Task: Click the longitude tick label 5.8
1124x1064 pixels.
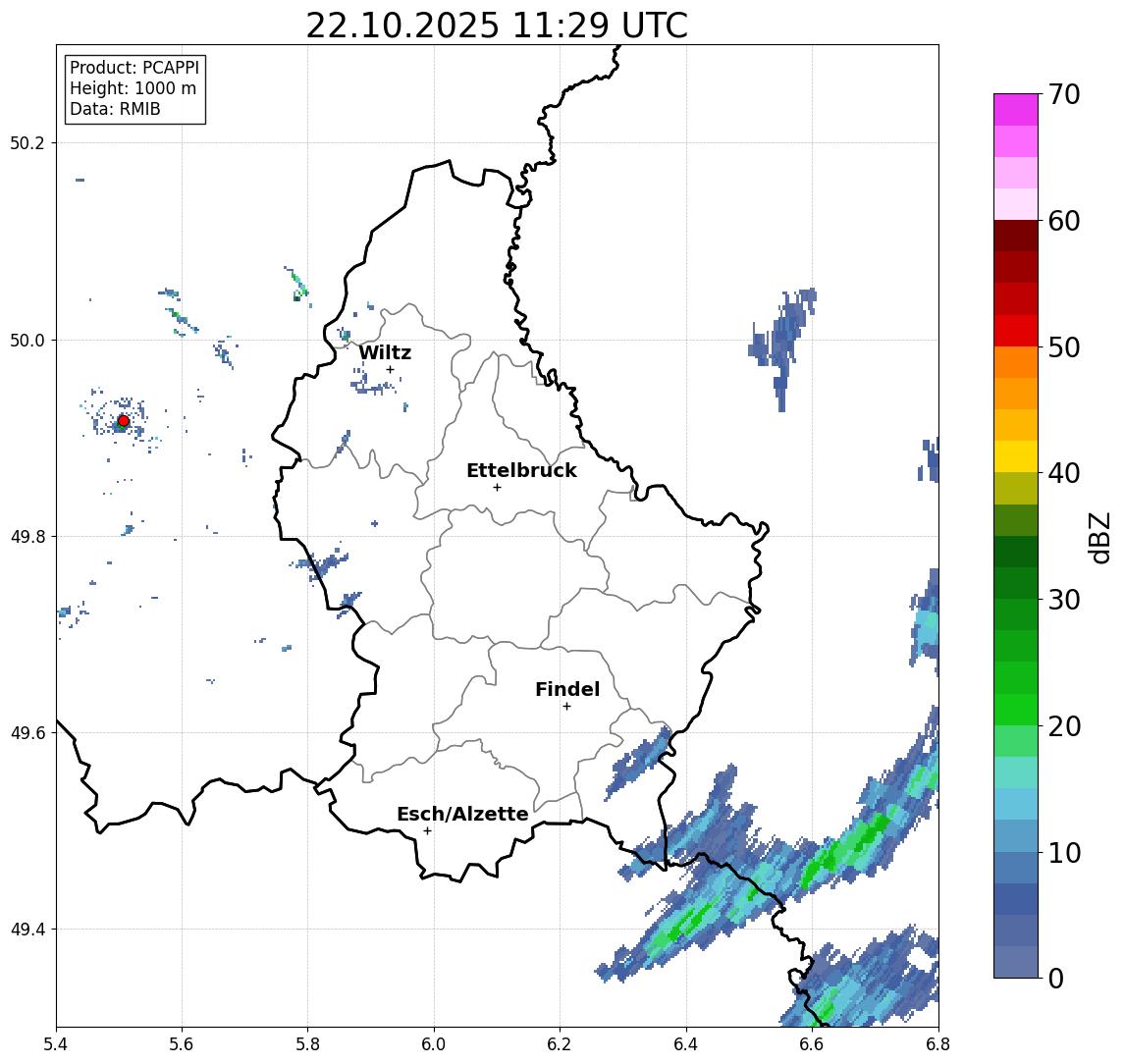Action: pyautogui.click(x=308, y=1044)
